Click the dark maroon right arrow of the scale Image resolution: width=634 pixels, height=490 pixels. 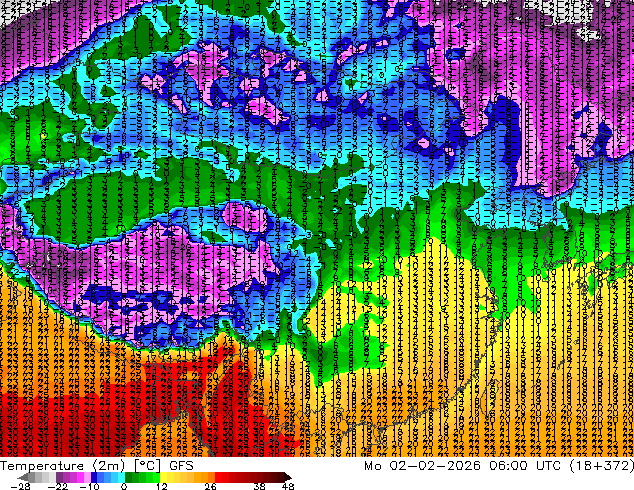(x=288, y=477)
